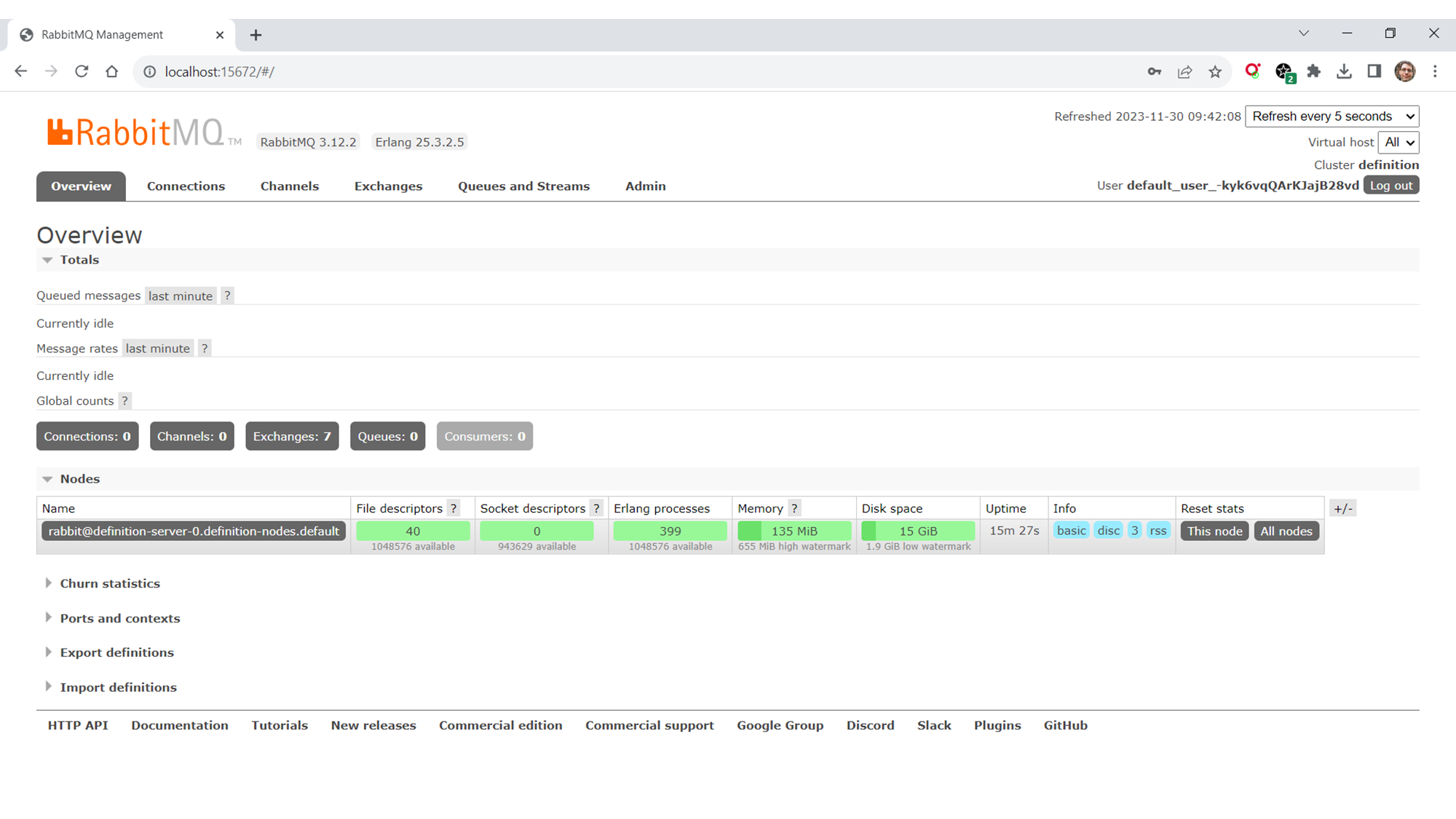Image resolution: width=1456 pixels, height=819 pixels.
Task: Click the browser address bar URL
Action: (219, 71)
